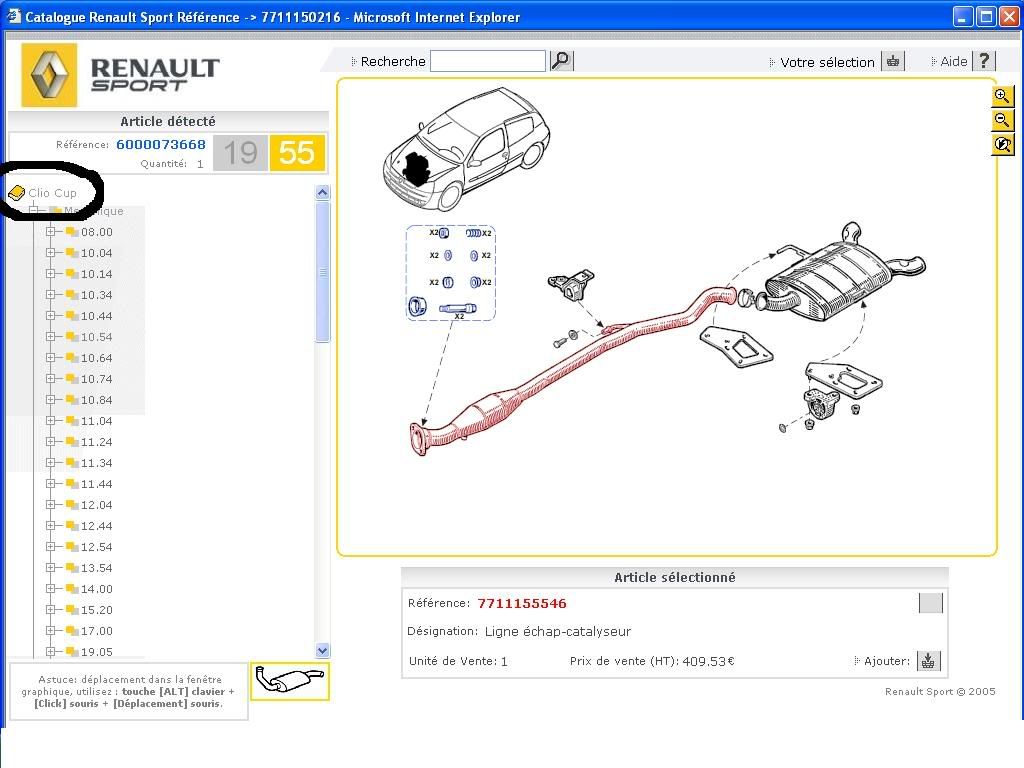Click the 'Article détecté' header

coord(168,121)
